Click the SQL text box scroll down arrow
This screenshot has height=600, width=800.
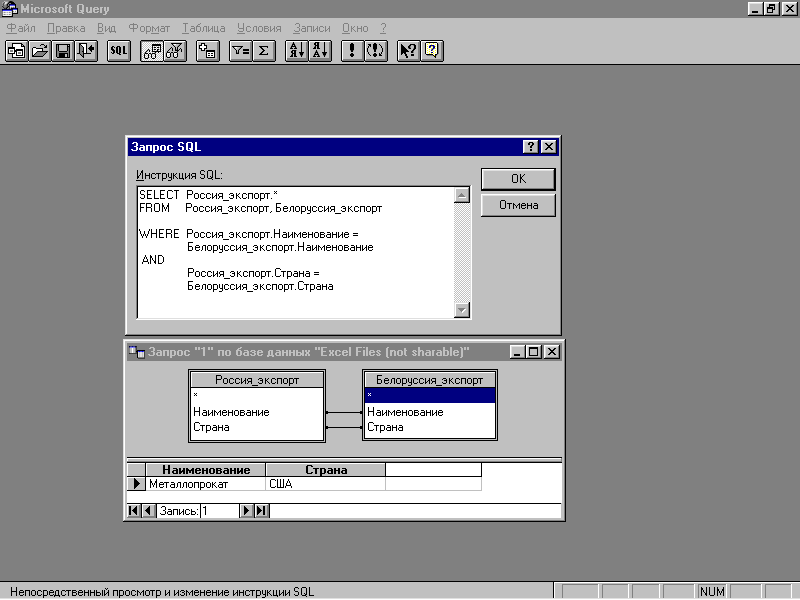coord(462,310)
